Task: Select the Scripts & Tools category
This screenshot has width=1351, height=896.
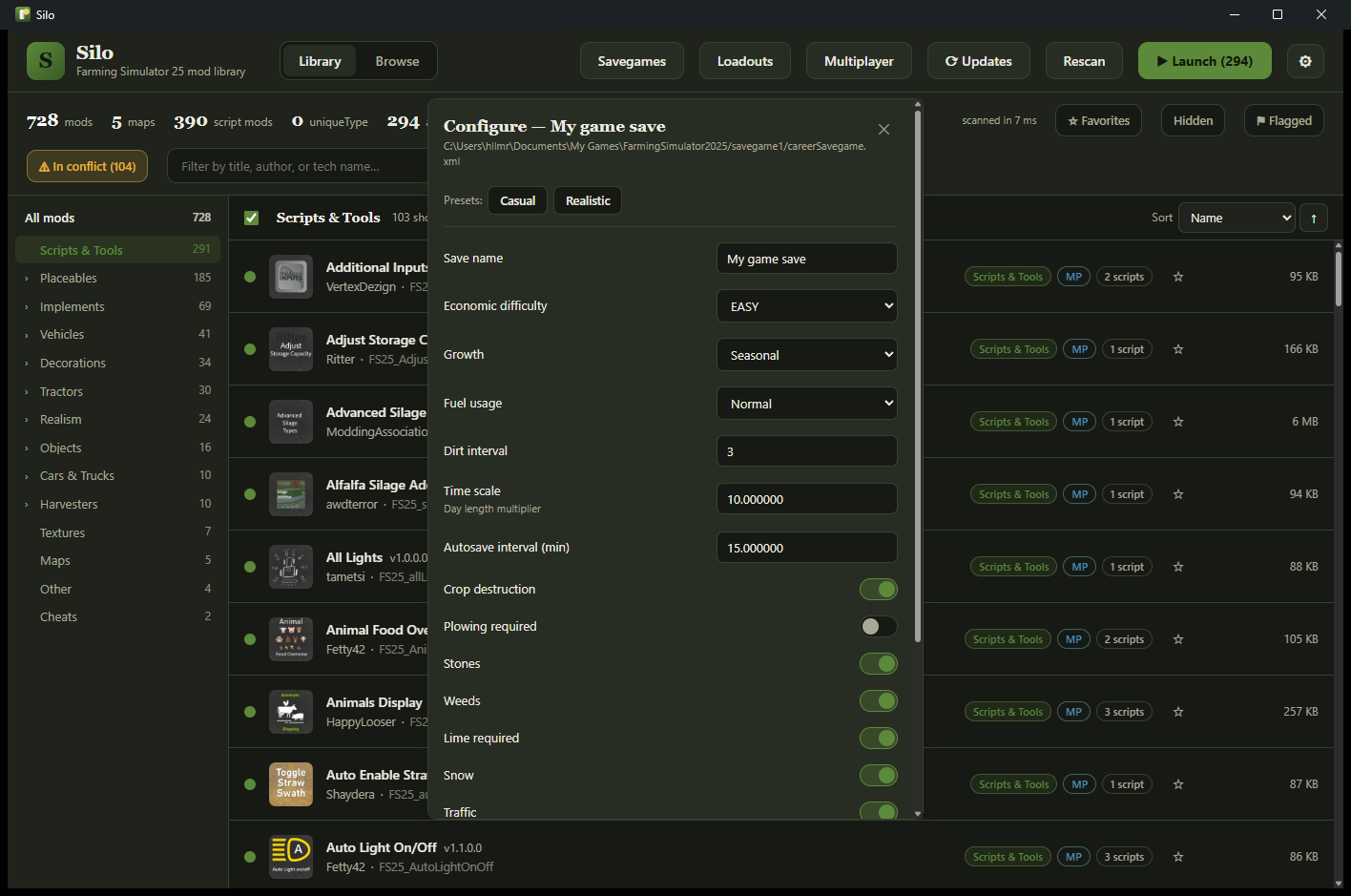Action: [x=118, y=250]
